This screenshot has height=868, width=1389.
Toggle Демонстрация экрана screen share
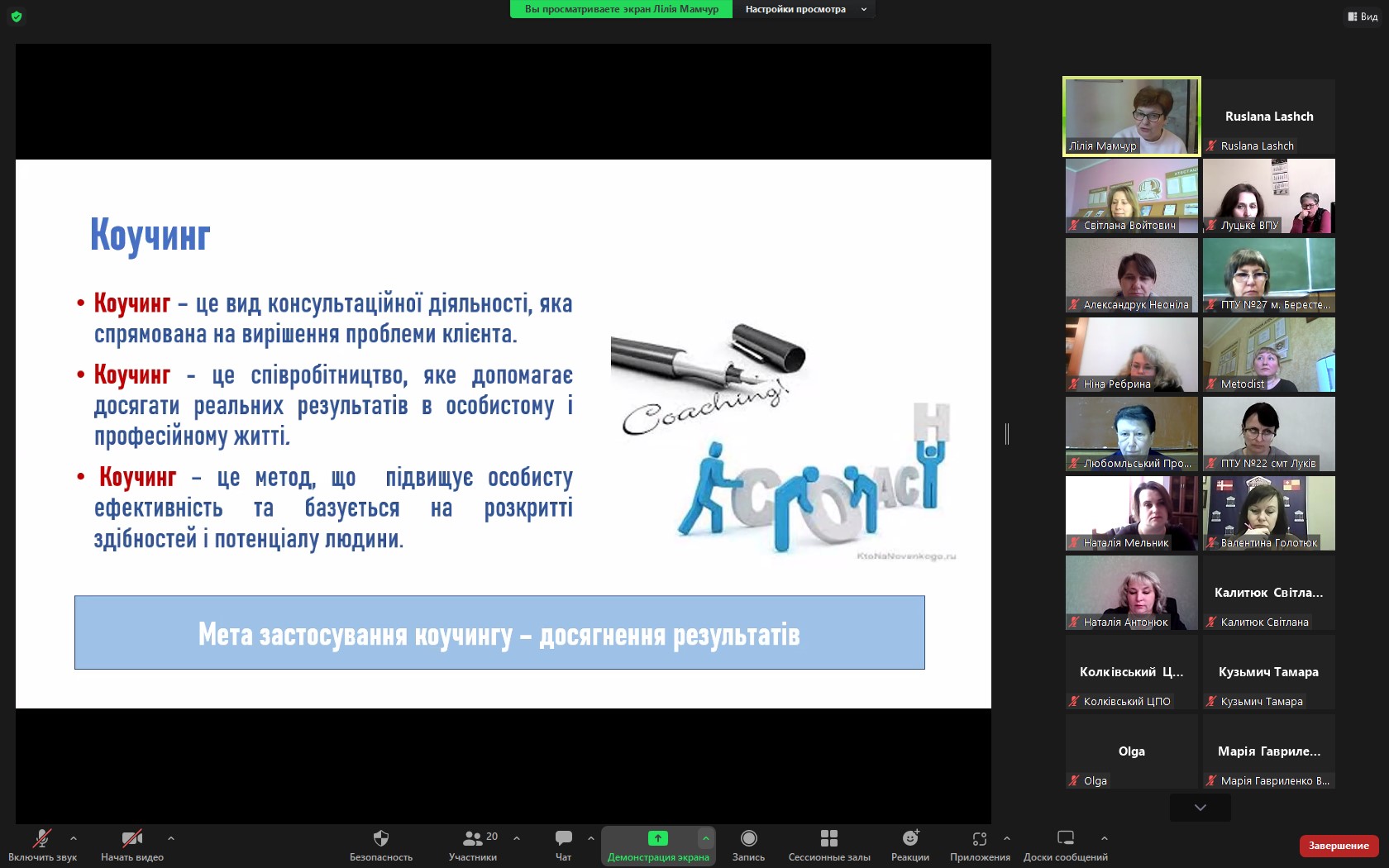coord(657,839)
